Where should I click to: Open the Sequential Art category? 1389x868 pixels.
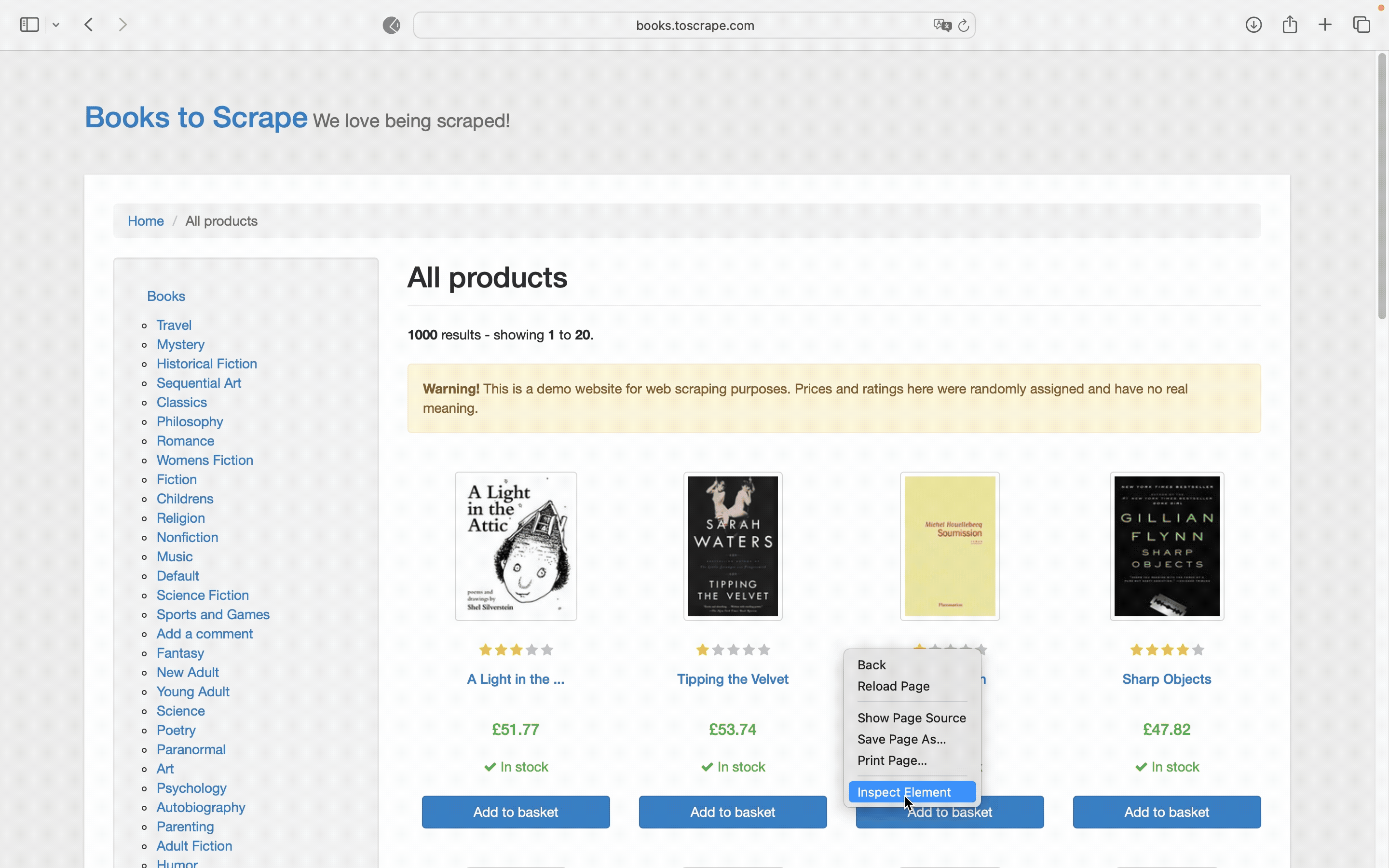click(x=199, y=383)
